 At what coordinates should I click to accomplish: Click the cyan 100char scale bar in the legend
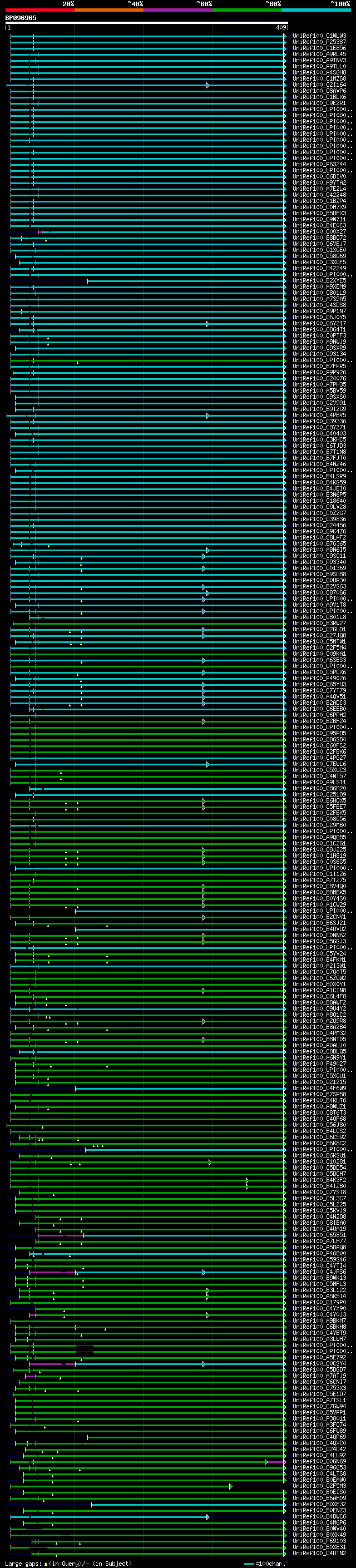coord(248,1563)
